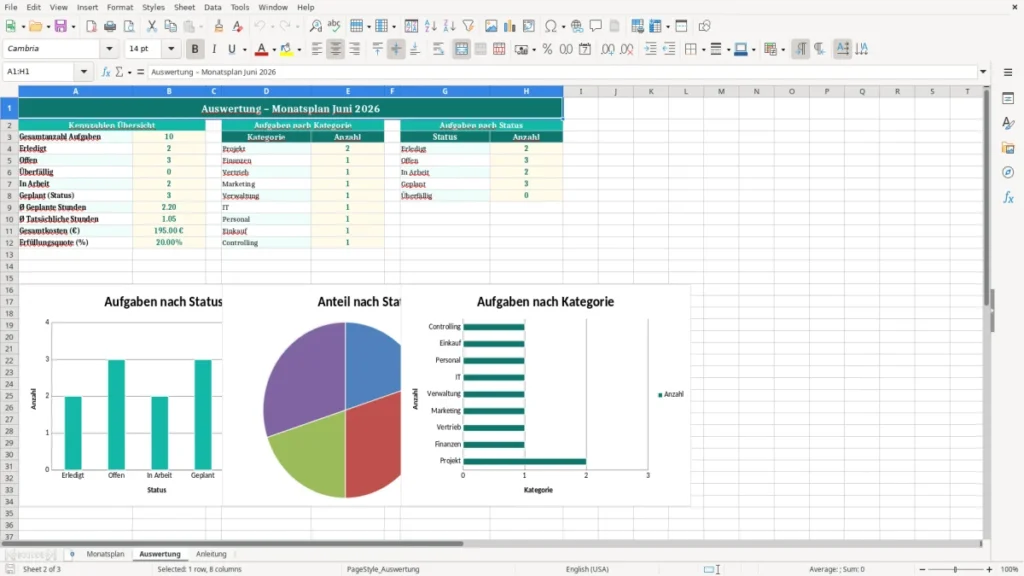Insert an image from toolbar
The image size is (1024, 576).
coord(491,26)
